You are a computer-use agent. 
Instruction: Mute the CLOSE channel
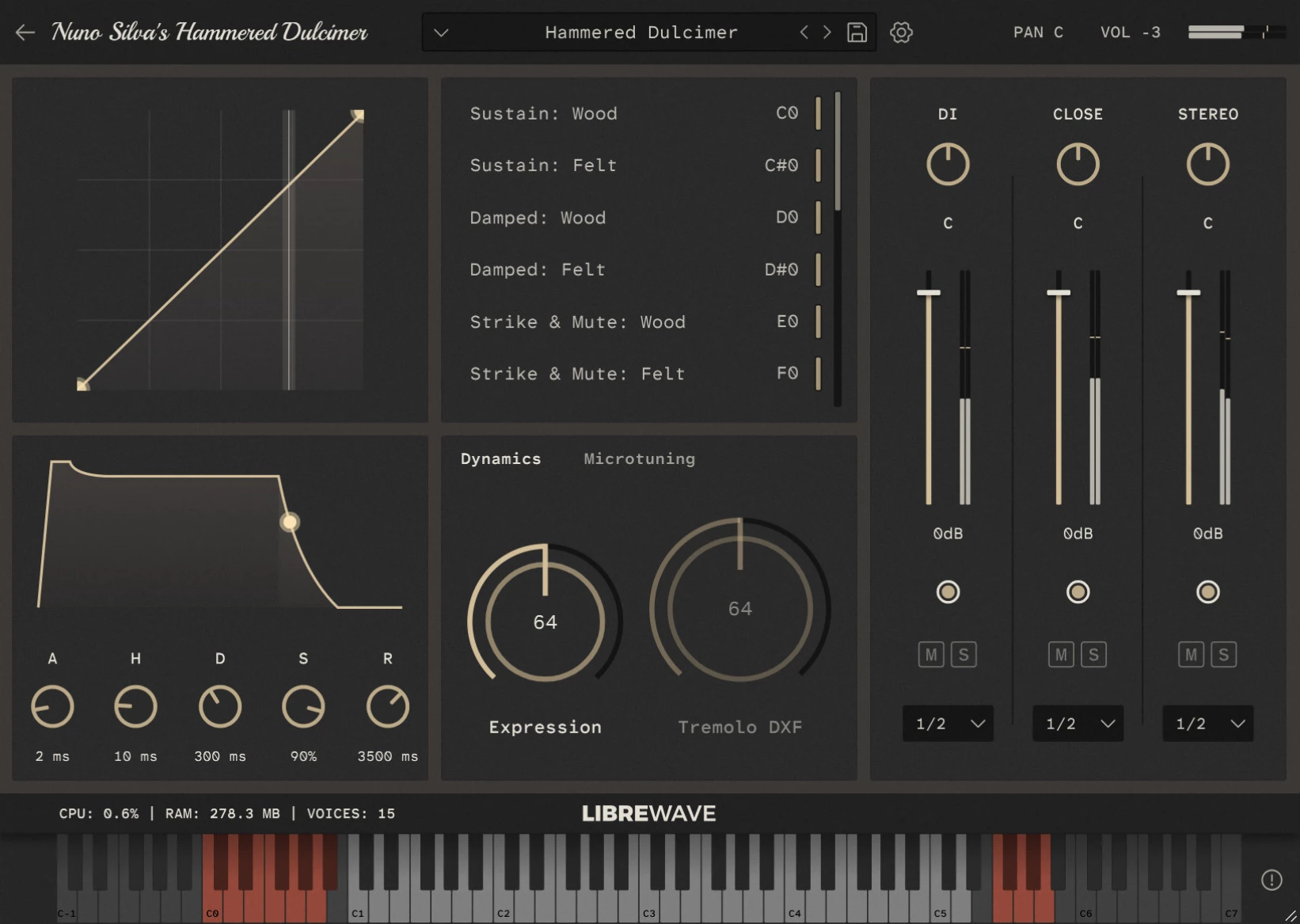pyautogui.click(x=1061, y=655)
